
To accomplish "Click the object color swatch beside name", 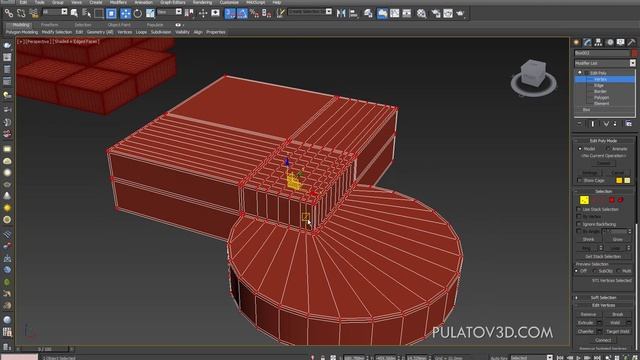I will coord(634,53).
